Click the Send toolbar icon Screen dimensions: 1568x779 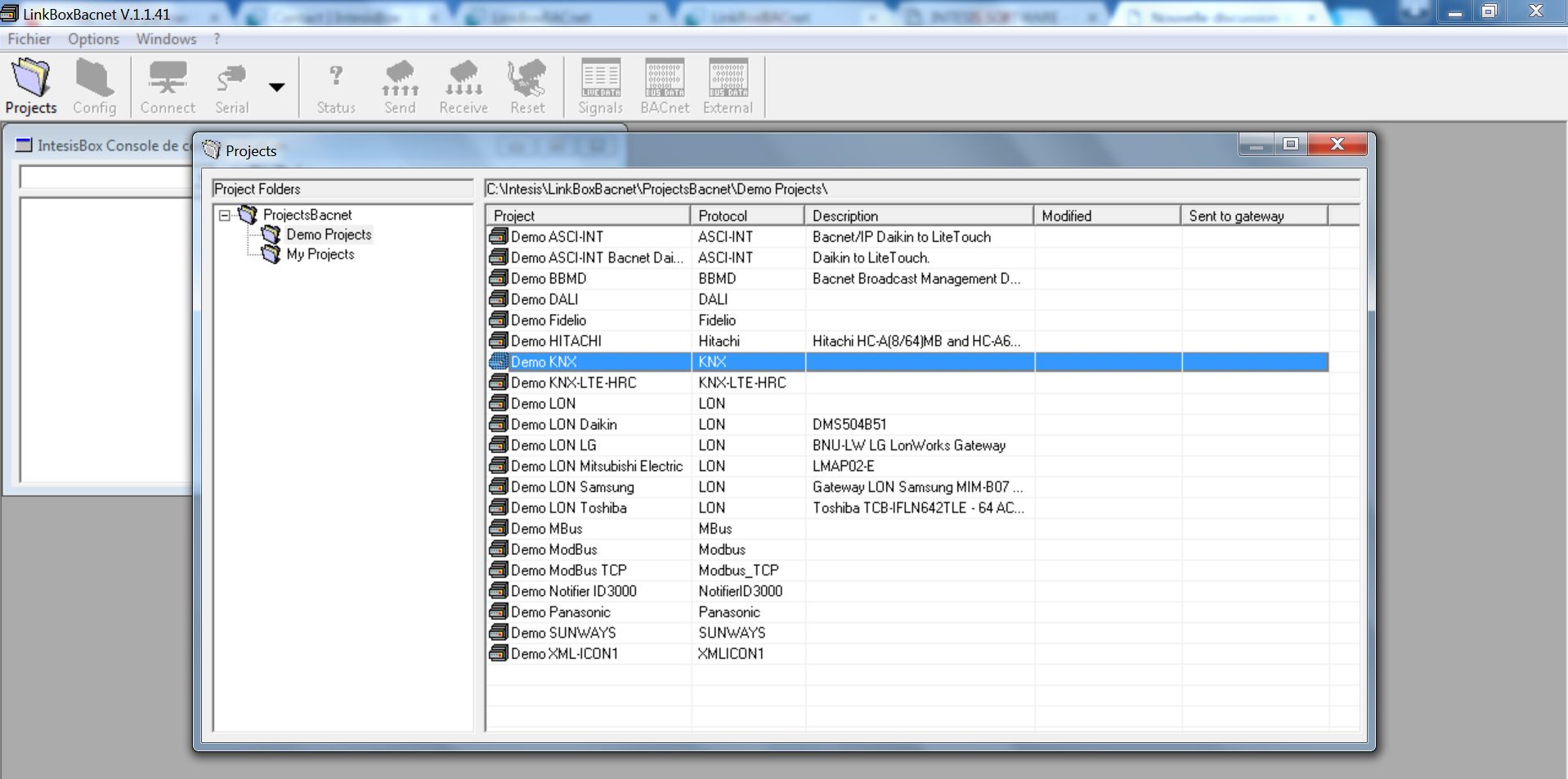pyautogui.click(x=400, y=86)
